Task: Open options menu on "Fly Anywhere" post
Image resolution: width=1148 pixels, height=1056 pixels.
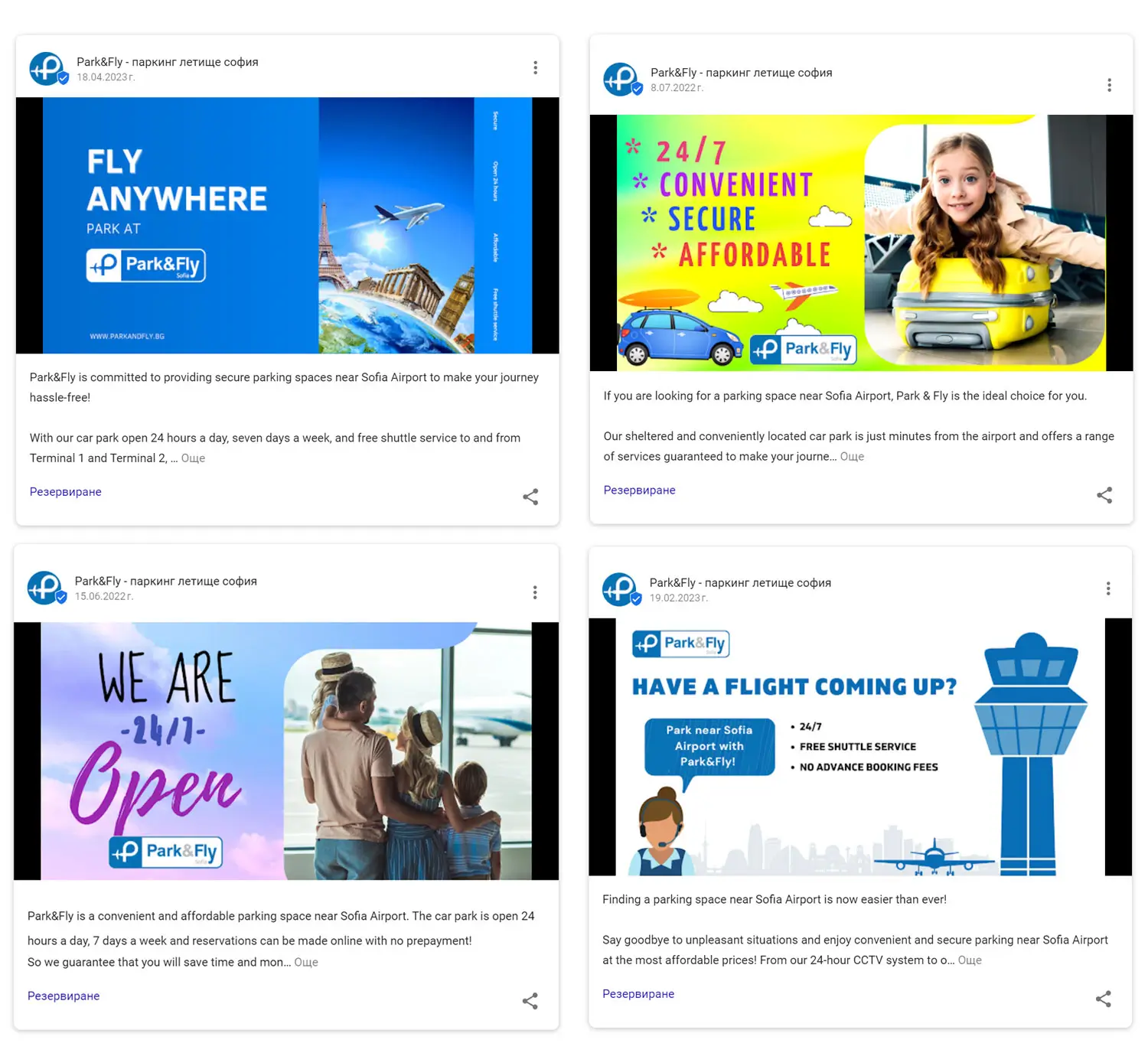Action: coord(535,67)
